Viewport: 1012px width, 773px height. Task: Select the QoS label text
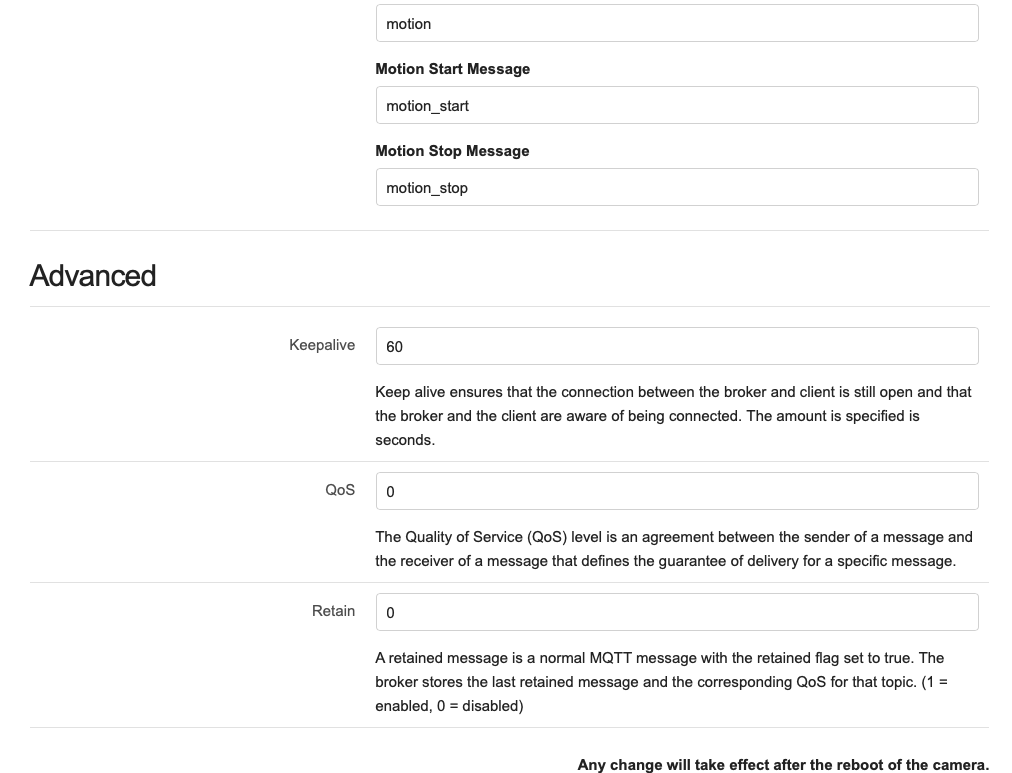[340, 490]
